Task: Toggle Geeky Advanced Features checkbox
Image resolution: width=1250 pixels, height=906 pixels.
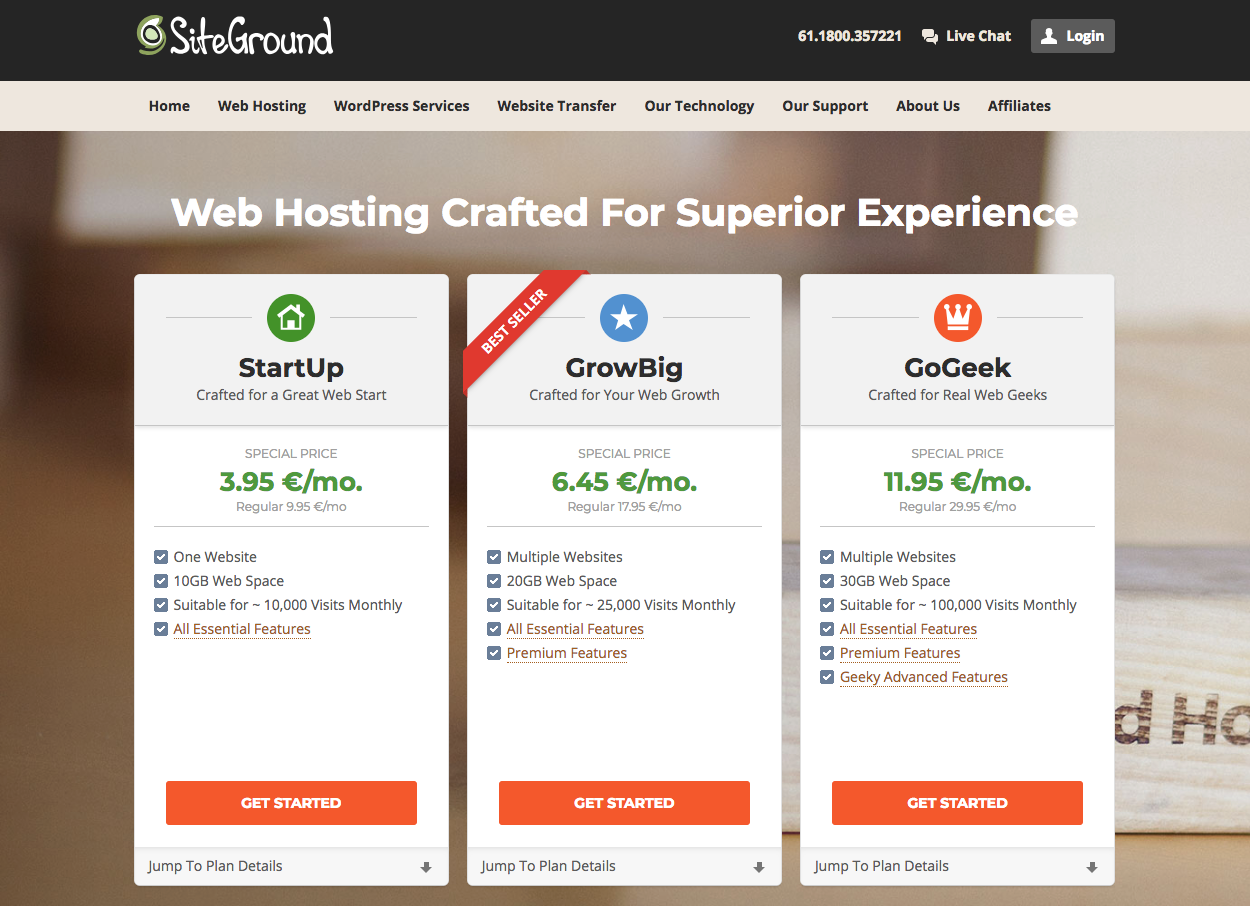Action: [827, 677]
